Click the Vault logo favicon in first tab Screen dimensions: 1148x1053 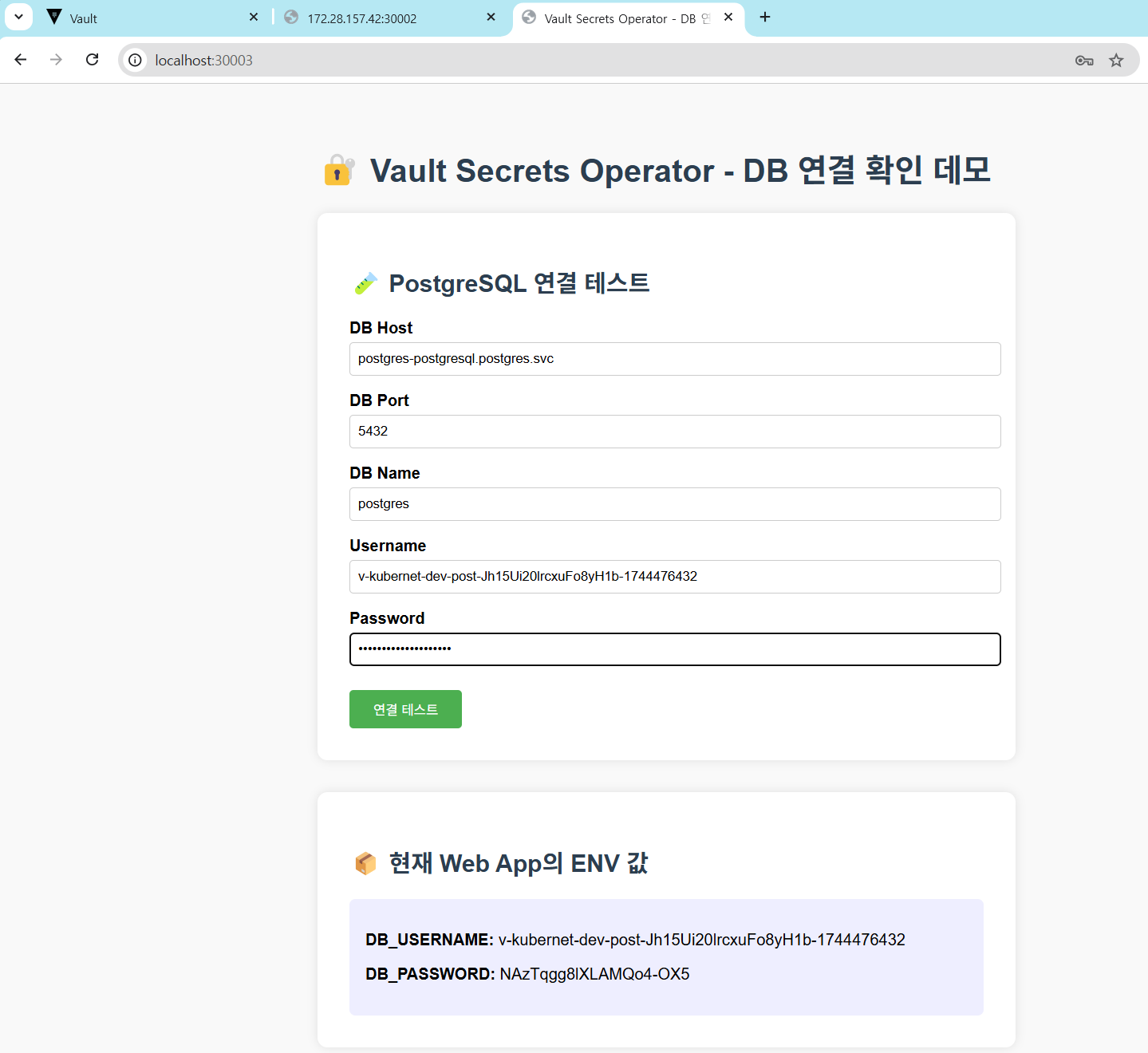click(54, 17)
